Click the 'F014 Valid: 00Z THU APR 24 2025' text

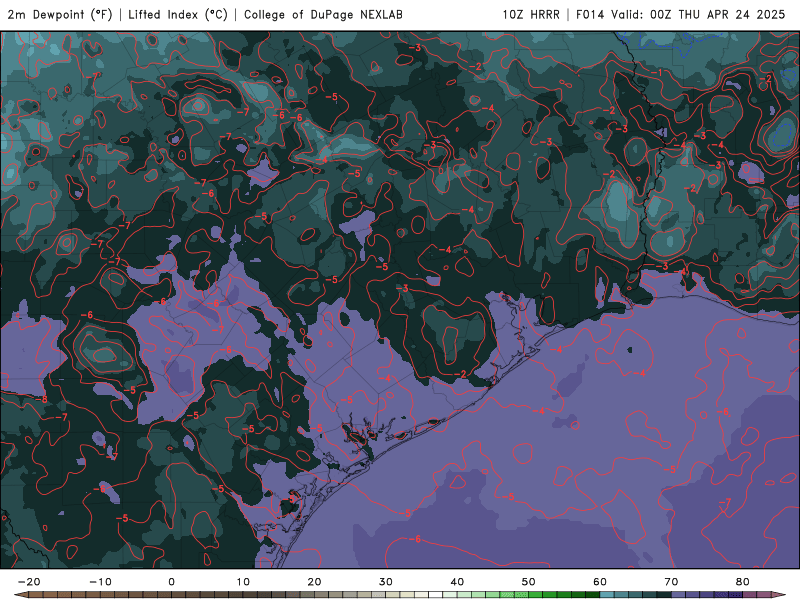click(x=681, y=15)
